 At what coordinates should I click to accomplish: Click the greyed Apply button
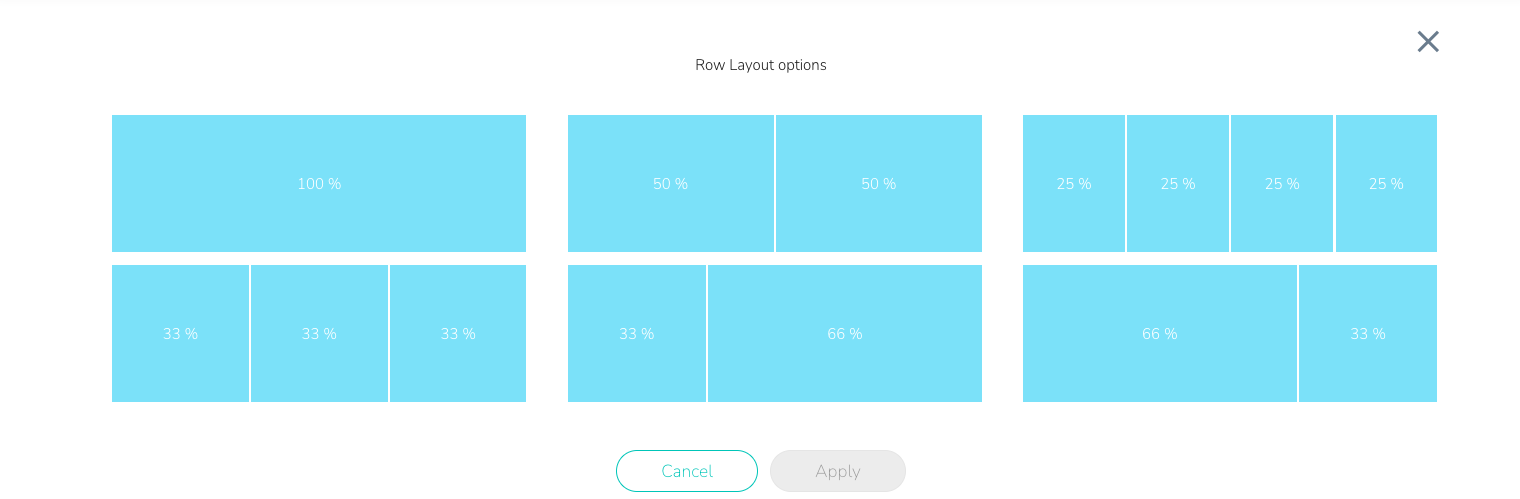click(x=837, y=471)
